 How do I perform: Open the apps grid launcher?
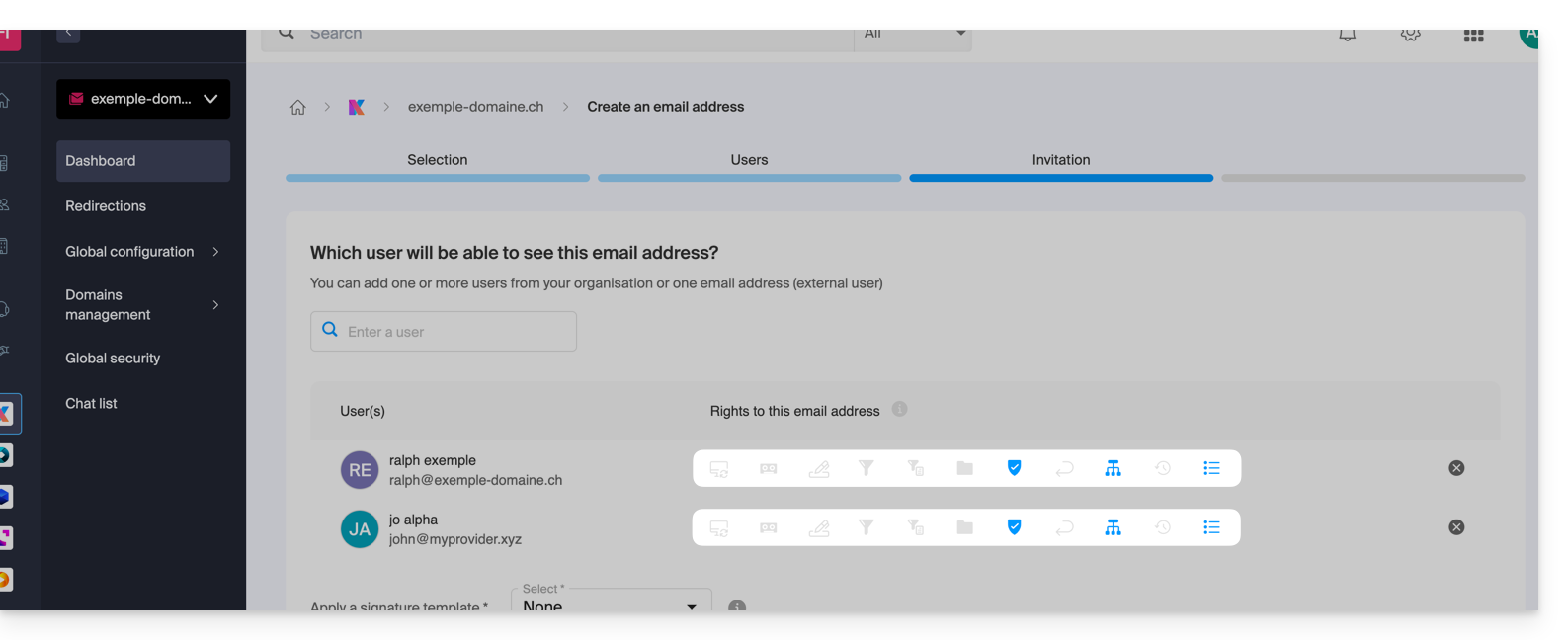(1473, 36)
